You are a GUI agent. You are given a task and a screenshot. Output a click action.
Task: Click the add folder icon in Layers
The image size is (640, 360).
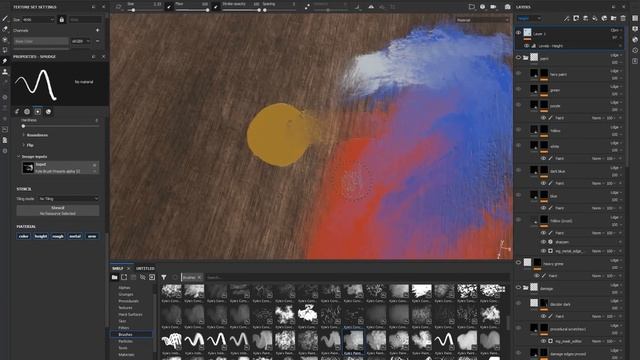(613, 18)
